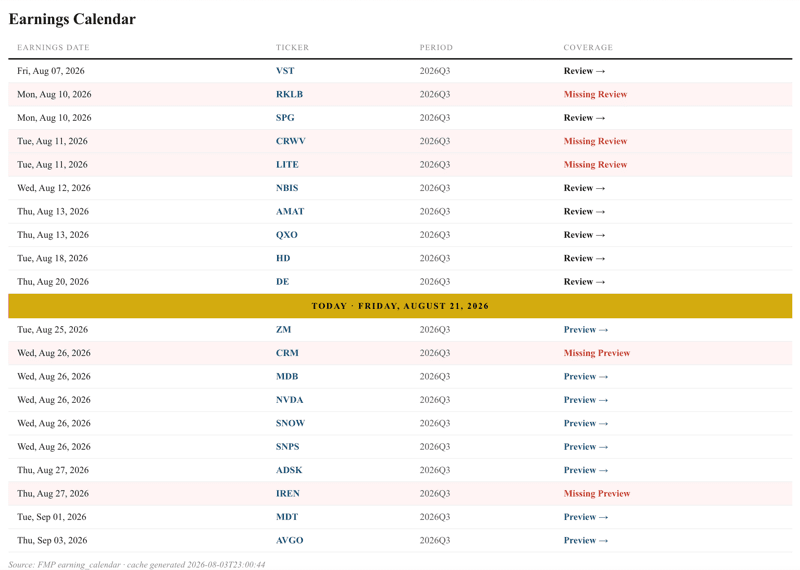
Task: Open the Preview link for NVDA
Action: 586,401
